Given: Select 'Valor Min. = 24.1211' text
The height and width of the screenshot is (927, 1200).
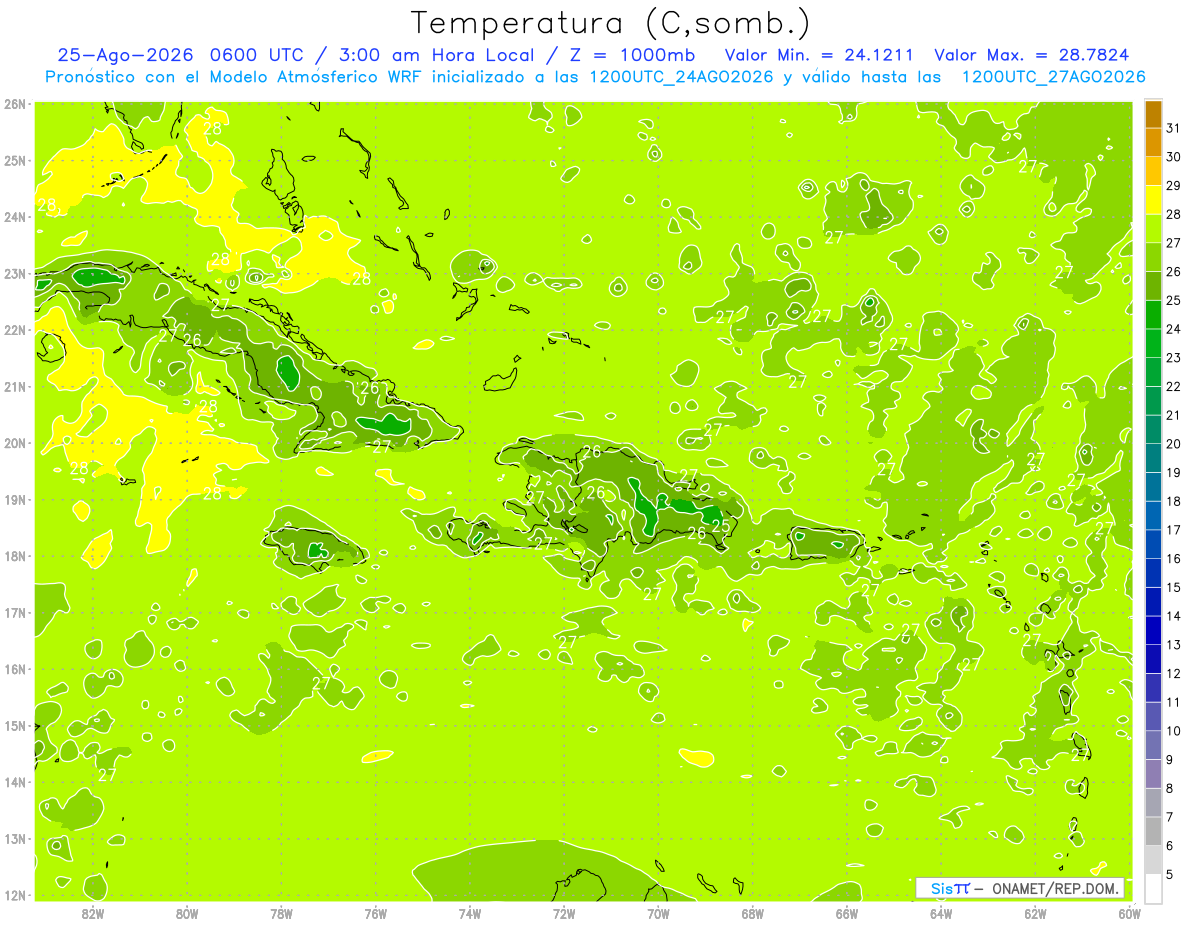Looking at the screenshot, I should click(819, 55).
